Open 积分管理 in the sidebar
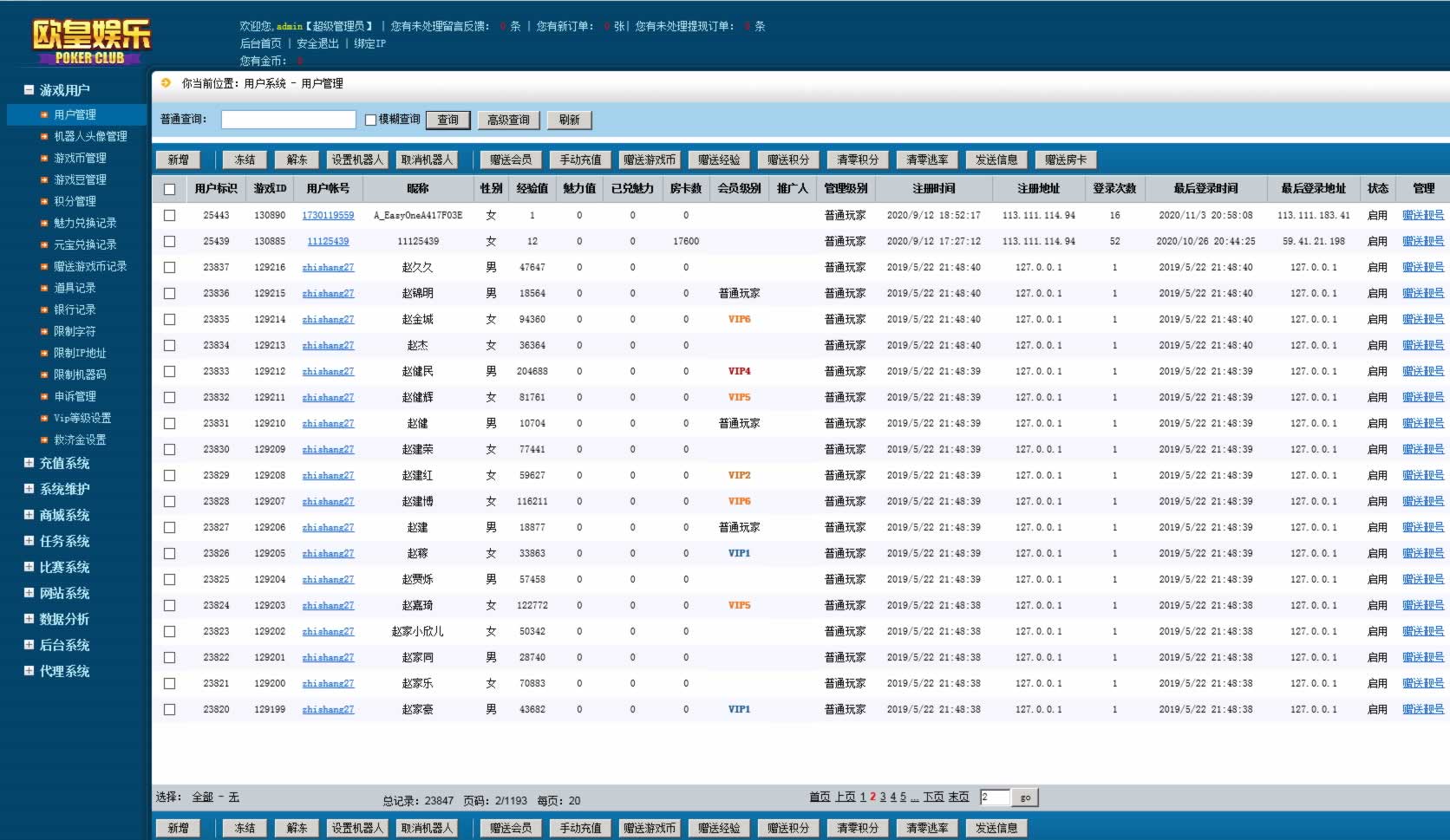The width and height of the screenshot is (1450, 840). 75,201
